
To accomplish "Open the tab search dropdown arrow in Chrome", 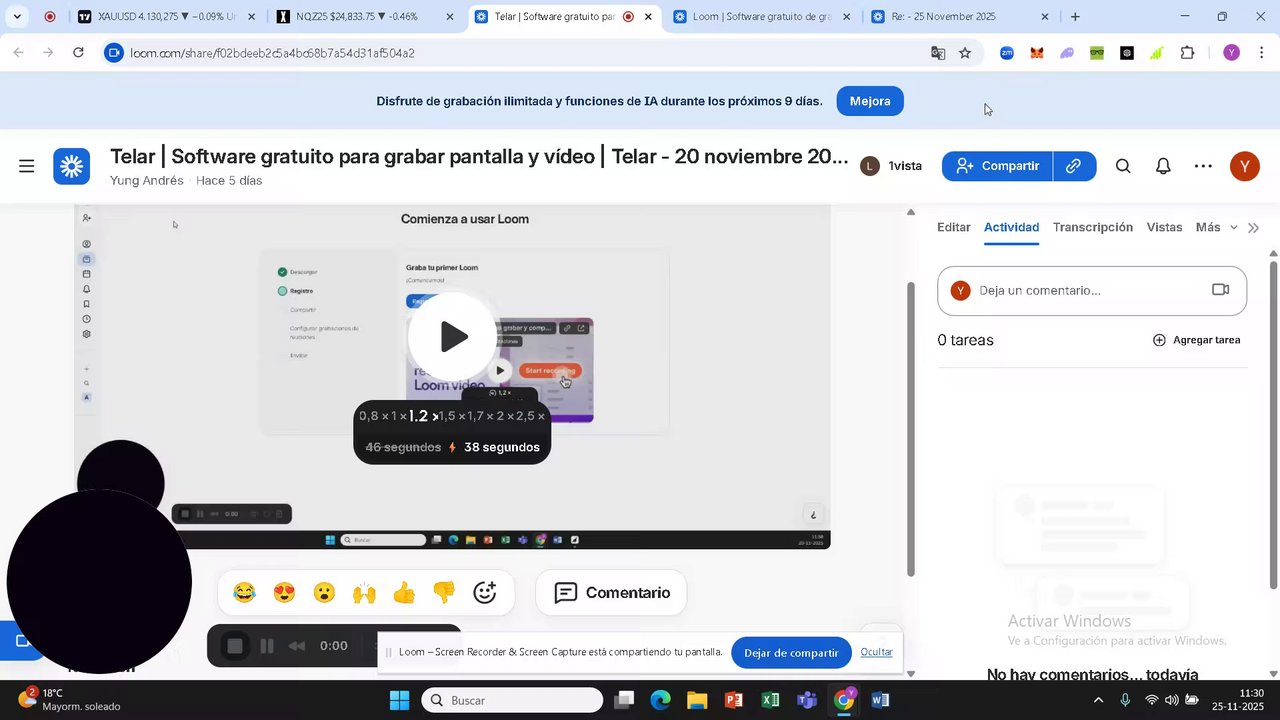I will 17,17.
